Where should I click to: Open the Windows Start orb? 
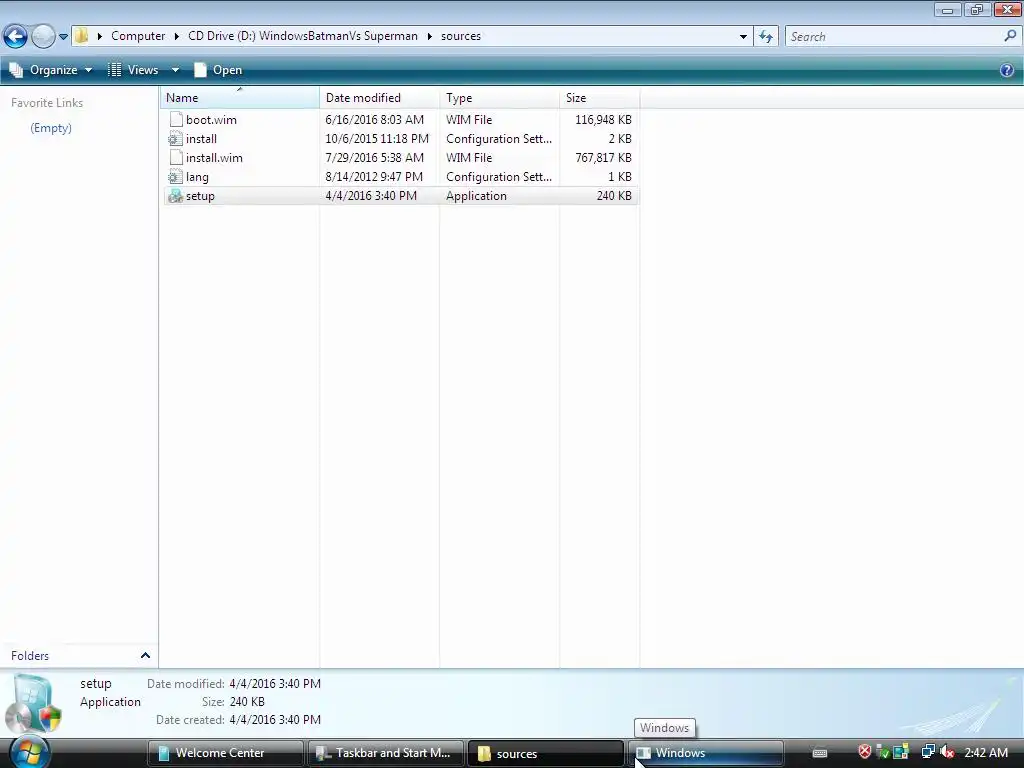coord(29,752)
